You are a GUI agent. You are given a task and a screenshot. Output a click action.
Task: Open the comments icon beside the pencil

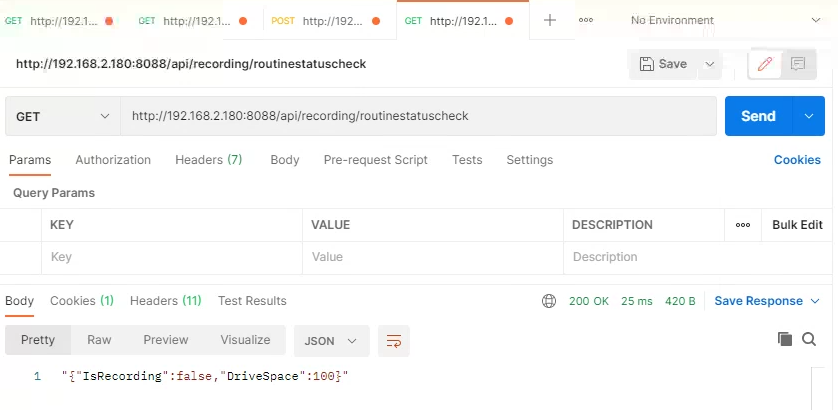[x=798, y=64]
